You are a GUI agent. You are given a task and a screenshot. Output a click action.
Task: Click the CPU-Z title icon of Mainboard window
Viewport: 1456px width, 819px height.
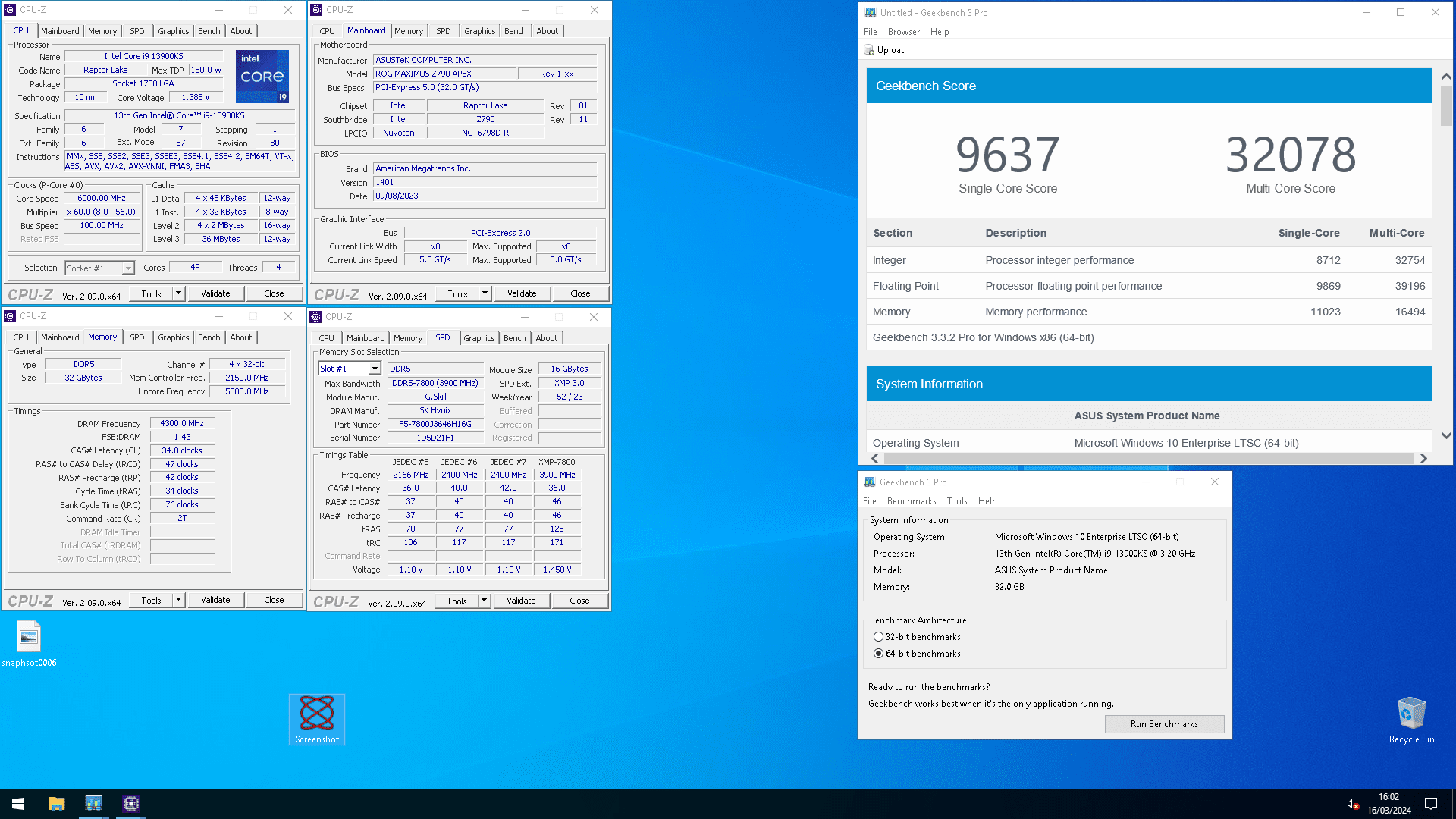pos(317,10)
